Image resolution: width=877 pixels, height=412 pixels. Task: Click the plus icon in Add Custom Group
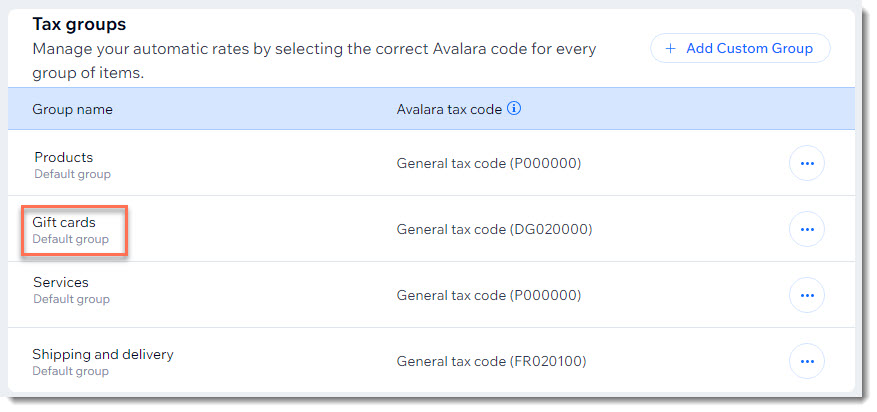click(671, 49)
